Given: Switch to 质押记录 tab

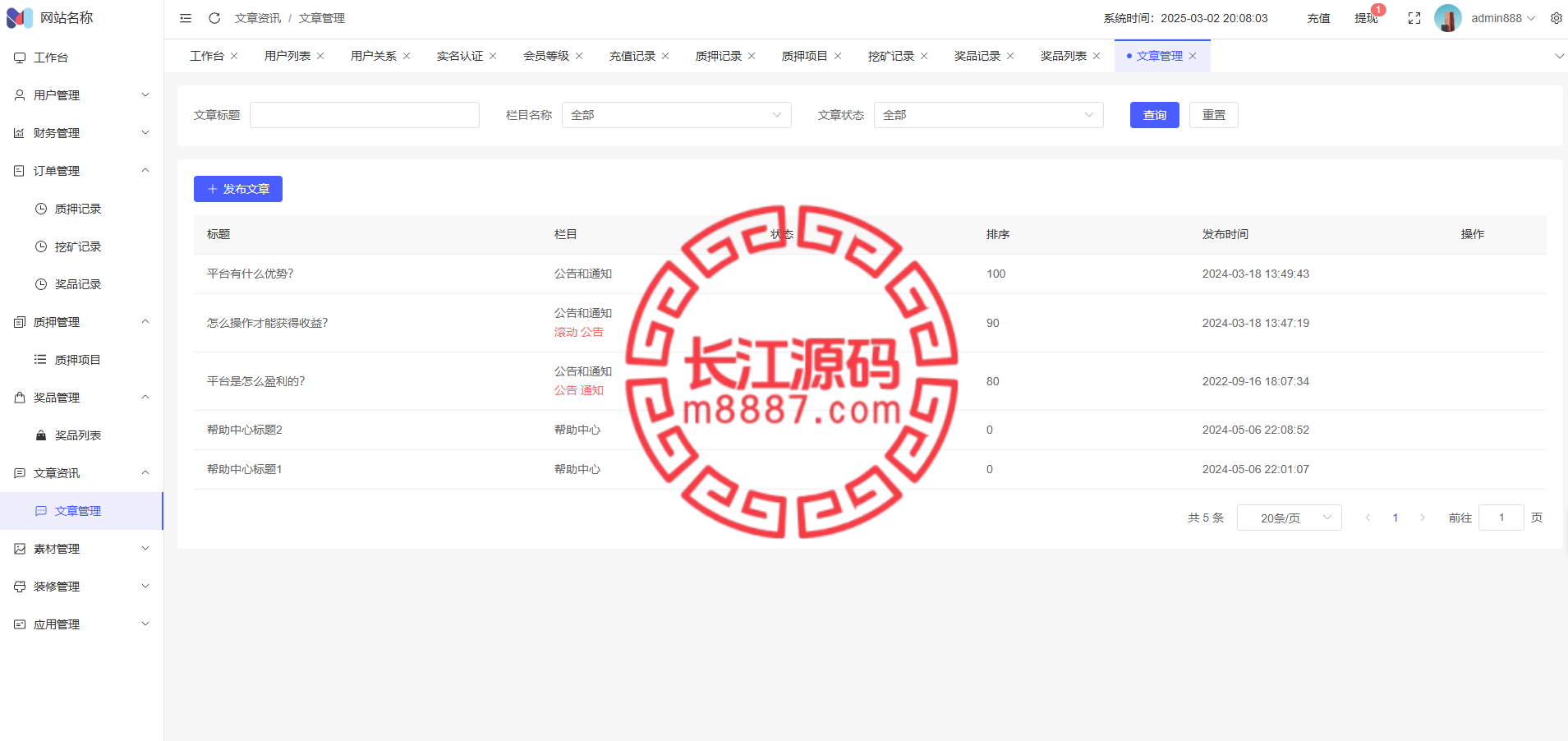Looking at the screenshot, I should click(719, 56).
